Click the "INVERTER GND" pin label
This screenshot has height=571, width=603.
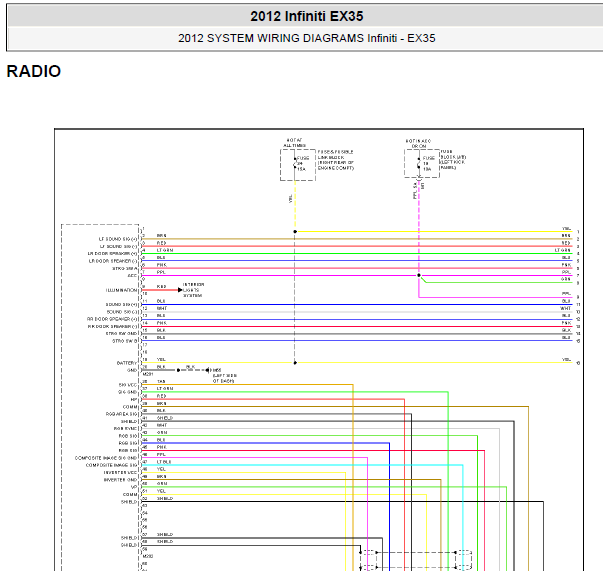(x=120, y=480)
